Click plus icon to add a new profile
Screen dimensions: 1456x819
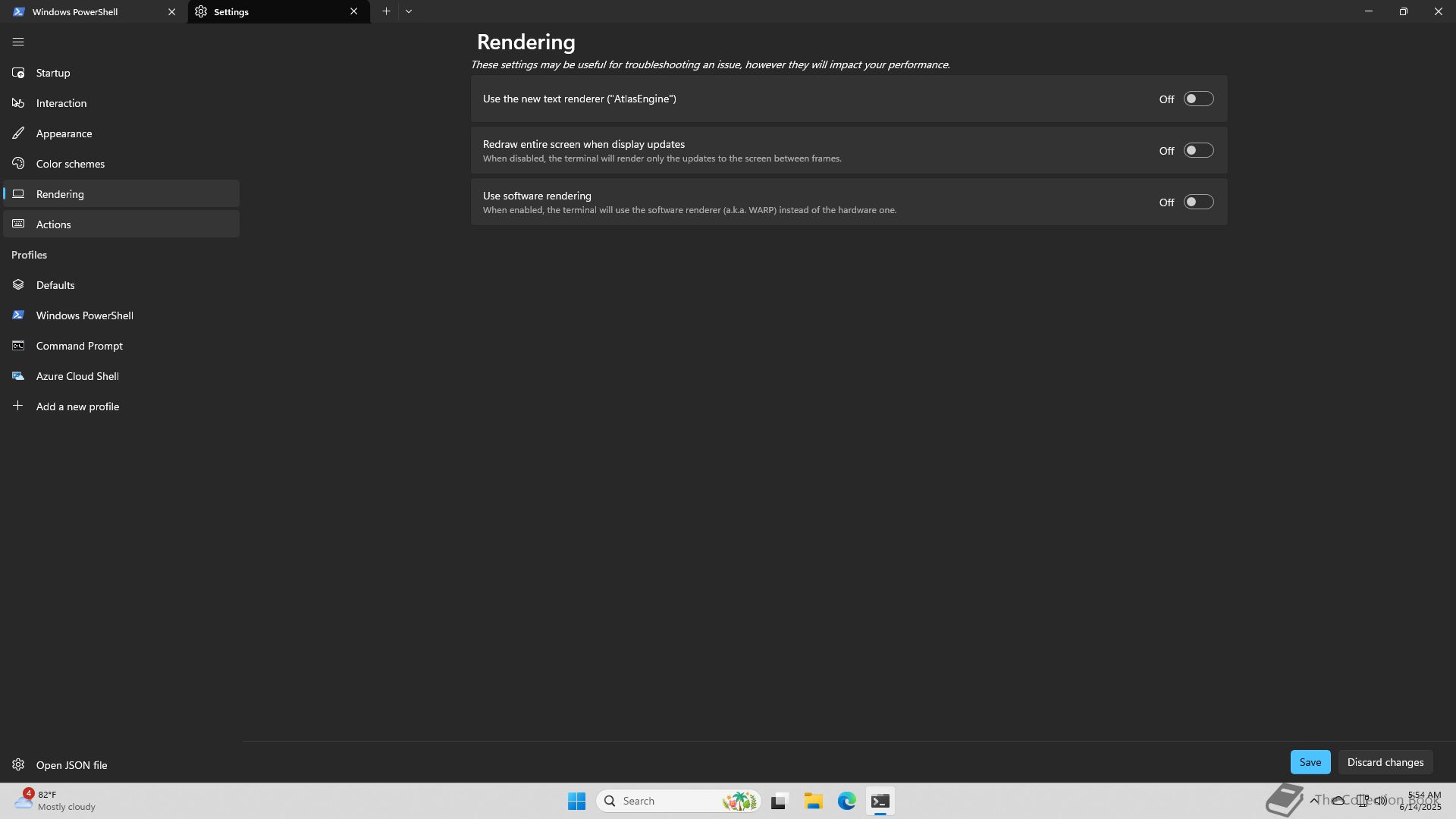[18, 406]
